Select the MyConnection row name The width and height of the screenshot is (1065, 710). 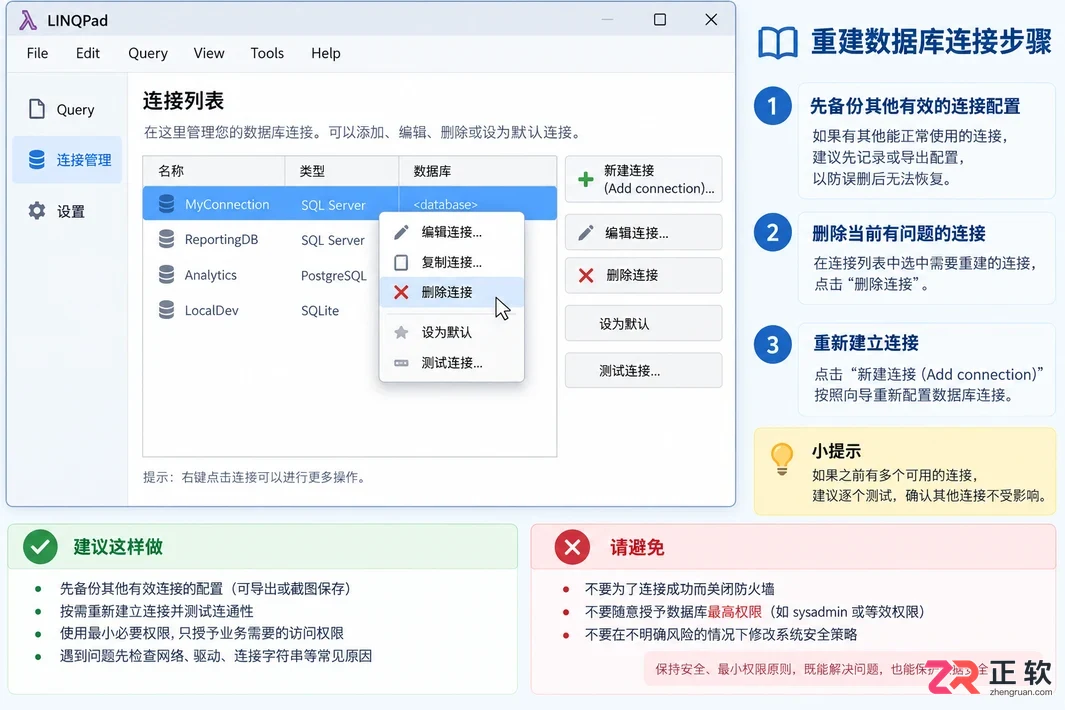(x=227, y=204)
